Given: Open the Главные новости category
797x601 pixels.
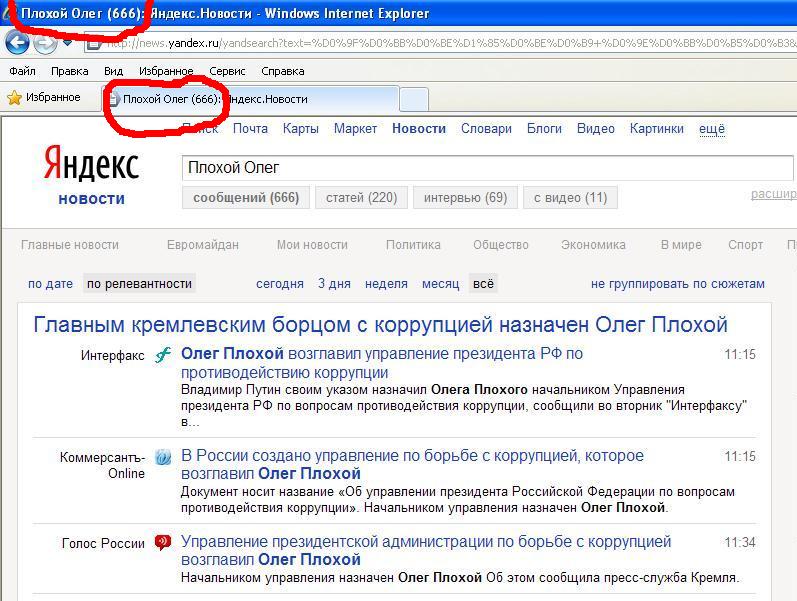Looking at the screenshot, I should (x=70, y=245).
